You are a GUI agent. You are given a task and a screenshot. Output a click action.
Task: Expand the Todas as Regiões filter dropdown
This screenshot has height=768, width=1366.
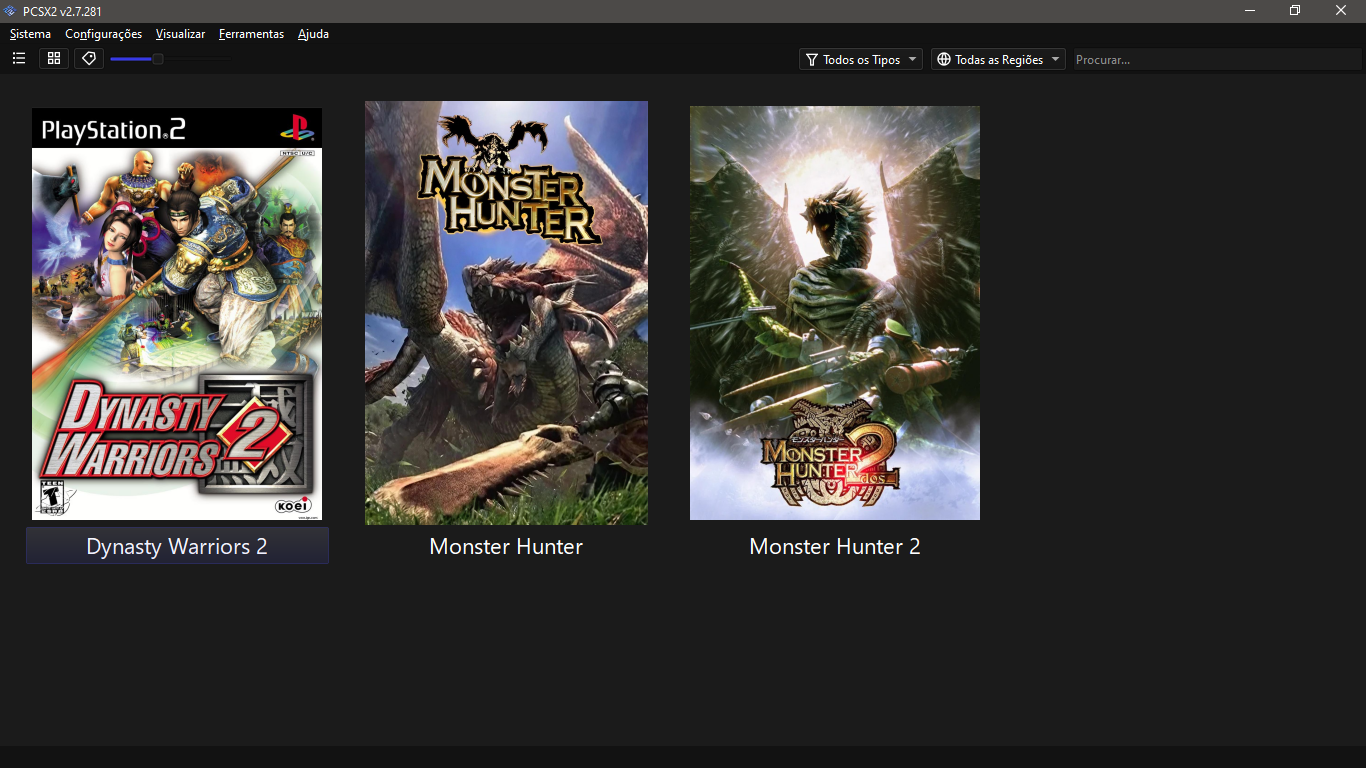998,60
